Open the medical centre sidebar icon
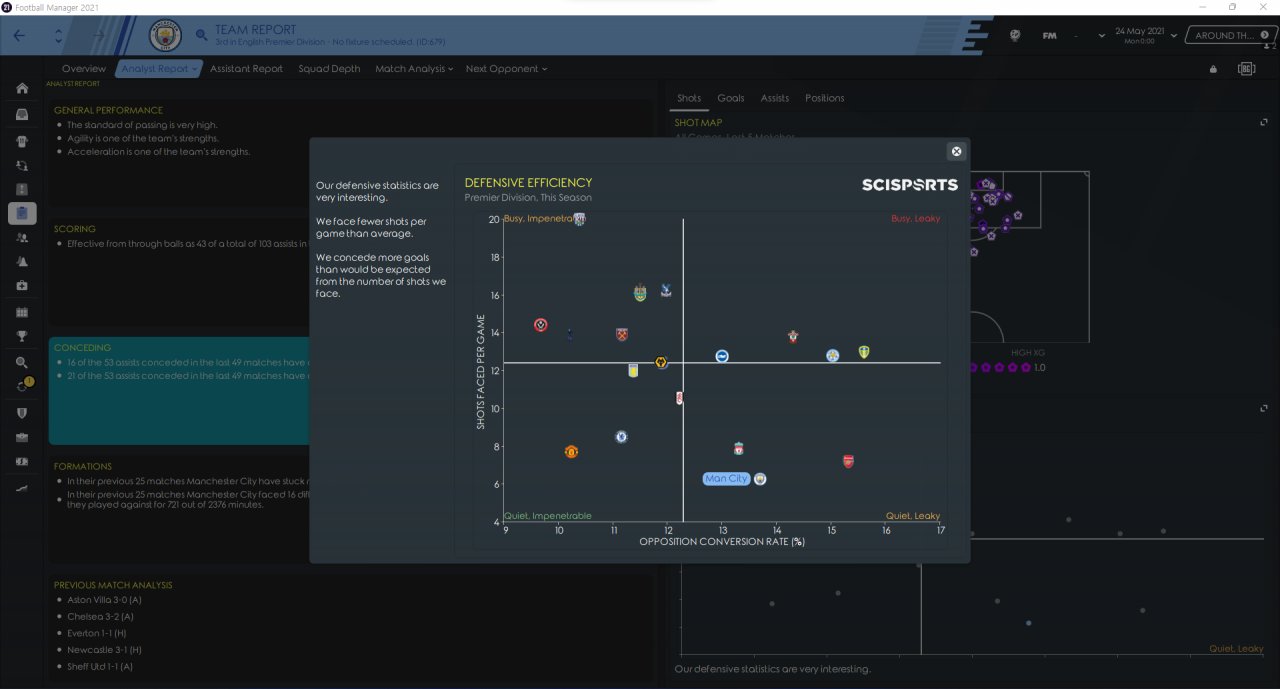The height and width of the screenshot is (689, 1280). 22,287
